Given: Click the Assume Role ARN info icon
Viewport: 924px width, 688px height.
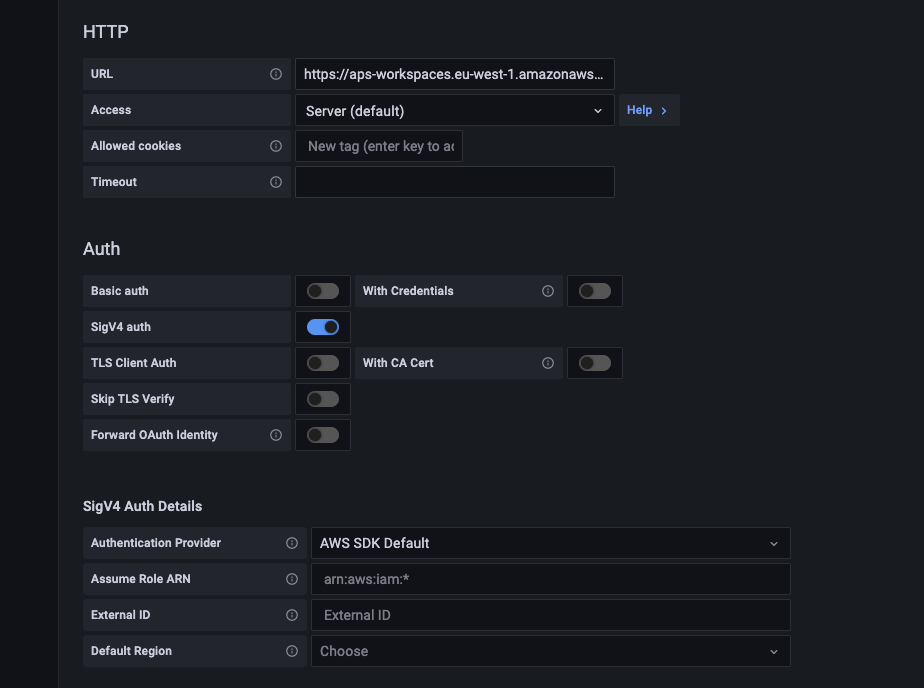Looking at the screenshot, I should [x=292, y=578].
